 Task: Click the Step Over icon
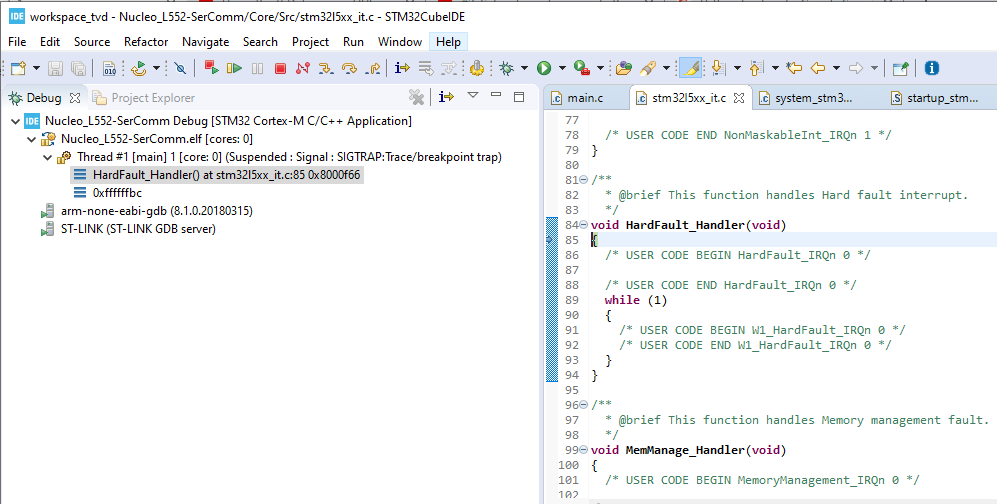coord(349,68)
